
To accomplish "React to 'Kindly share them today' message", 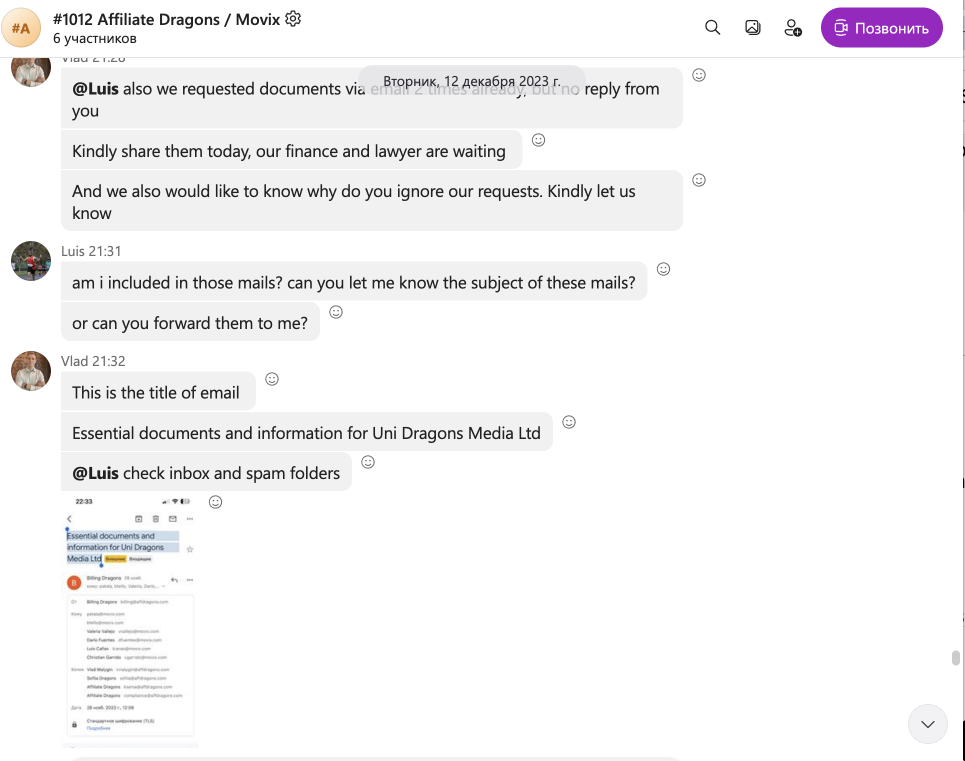I will pos(538,140).
